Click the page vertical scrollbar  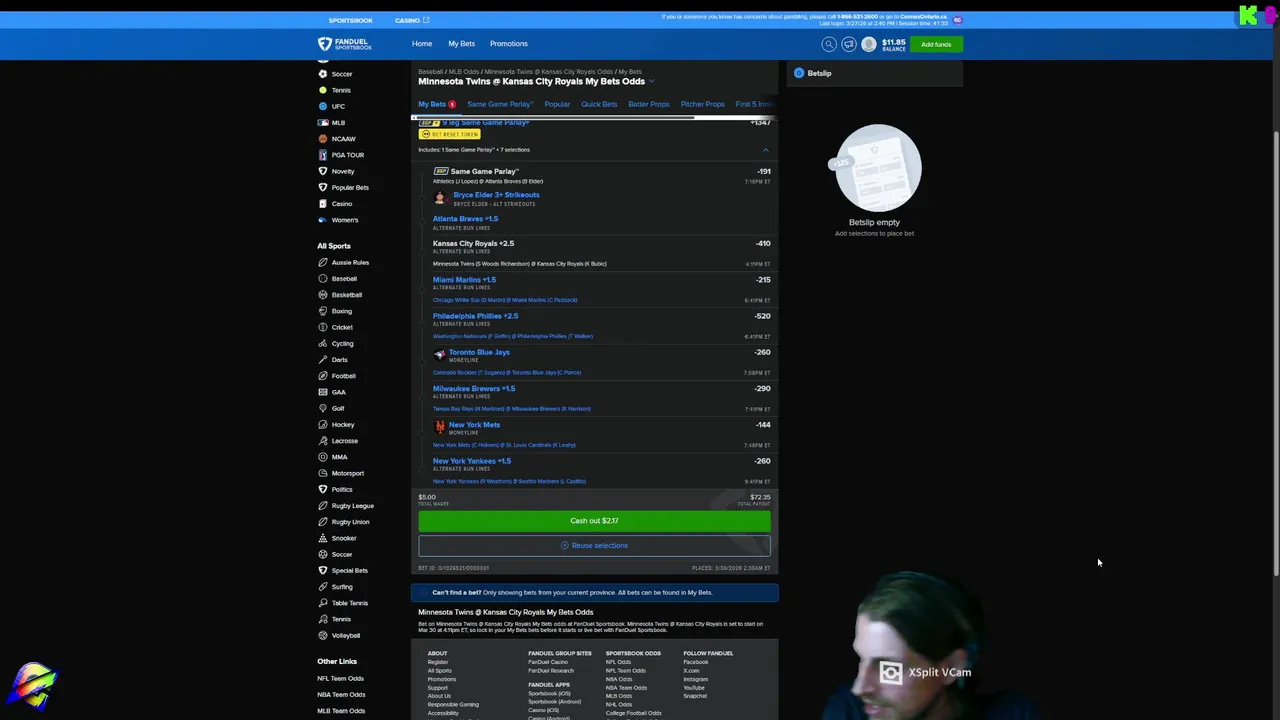[1275, 352]
